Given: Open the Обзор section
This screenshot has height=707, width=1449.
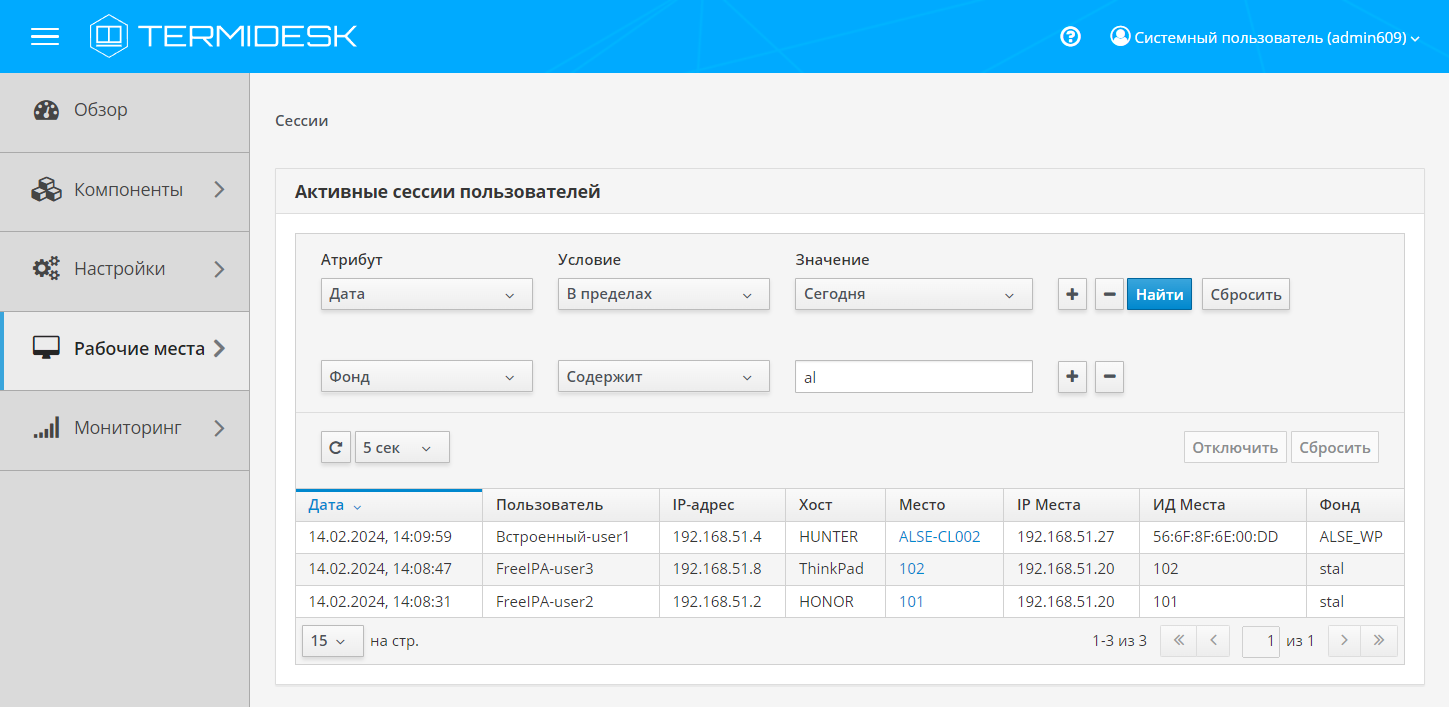Looking at the screenshot, I should 101,110.
